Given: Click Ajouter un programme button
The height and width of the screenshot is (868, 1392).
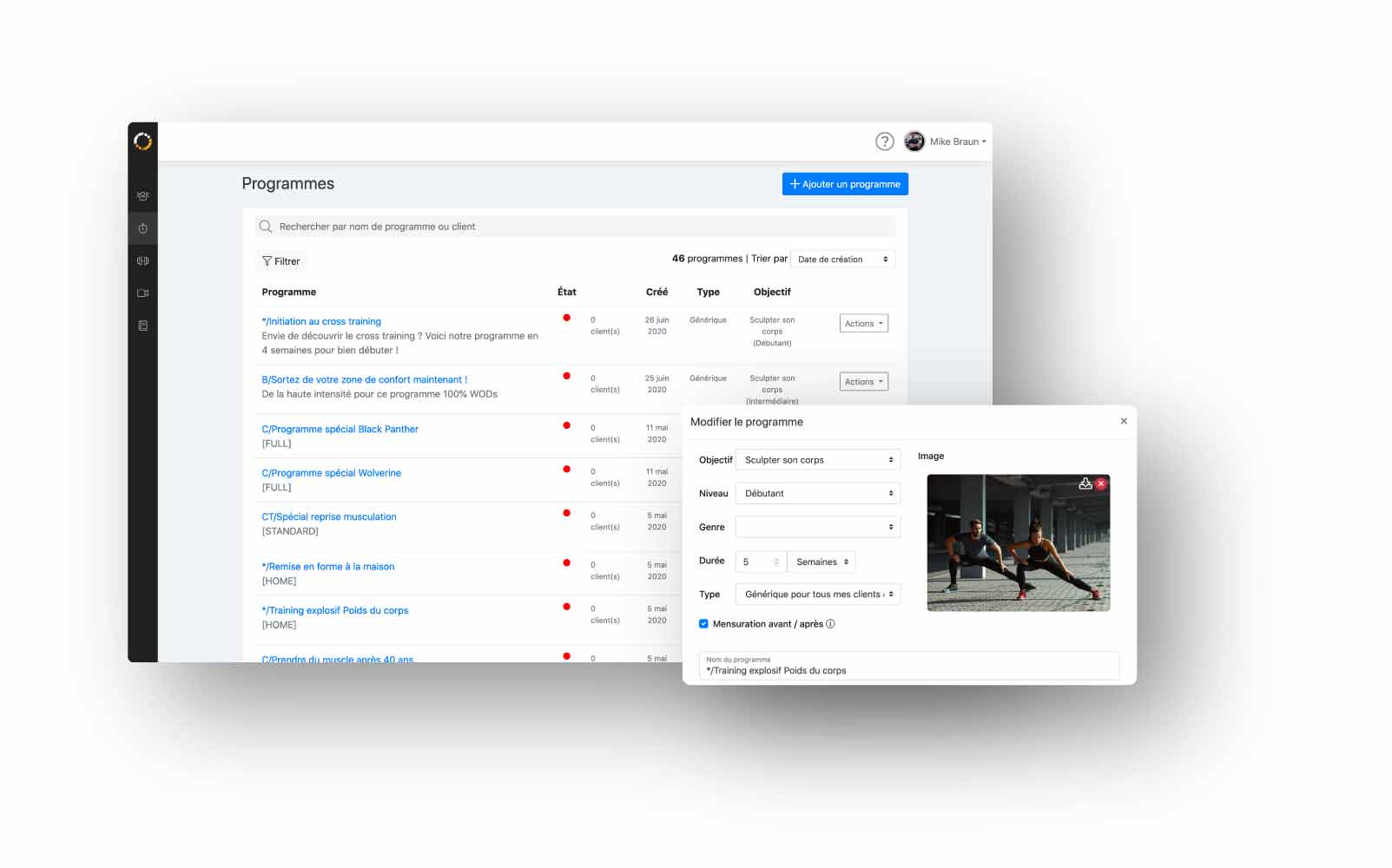Looking at the screenshot, I should pos(845,184).
